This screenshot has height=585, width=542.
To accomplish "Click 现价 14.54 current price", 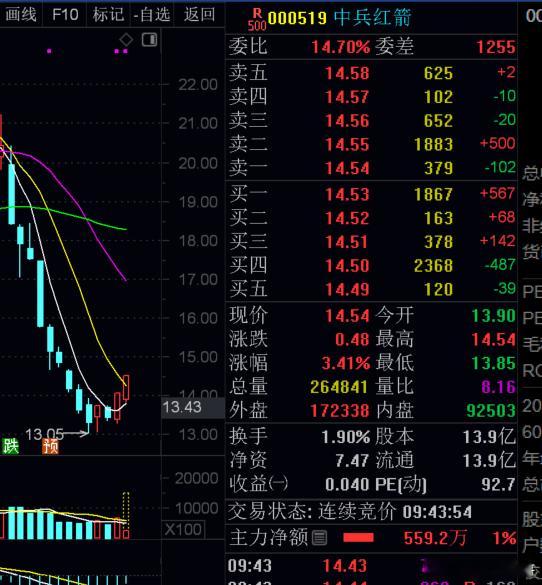I will 347,316.
